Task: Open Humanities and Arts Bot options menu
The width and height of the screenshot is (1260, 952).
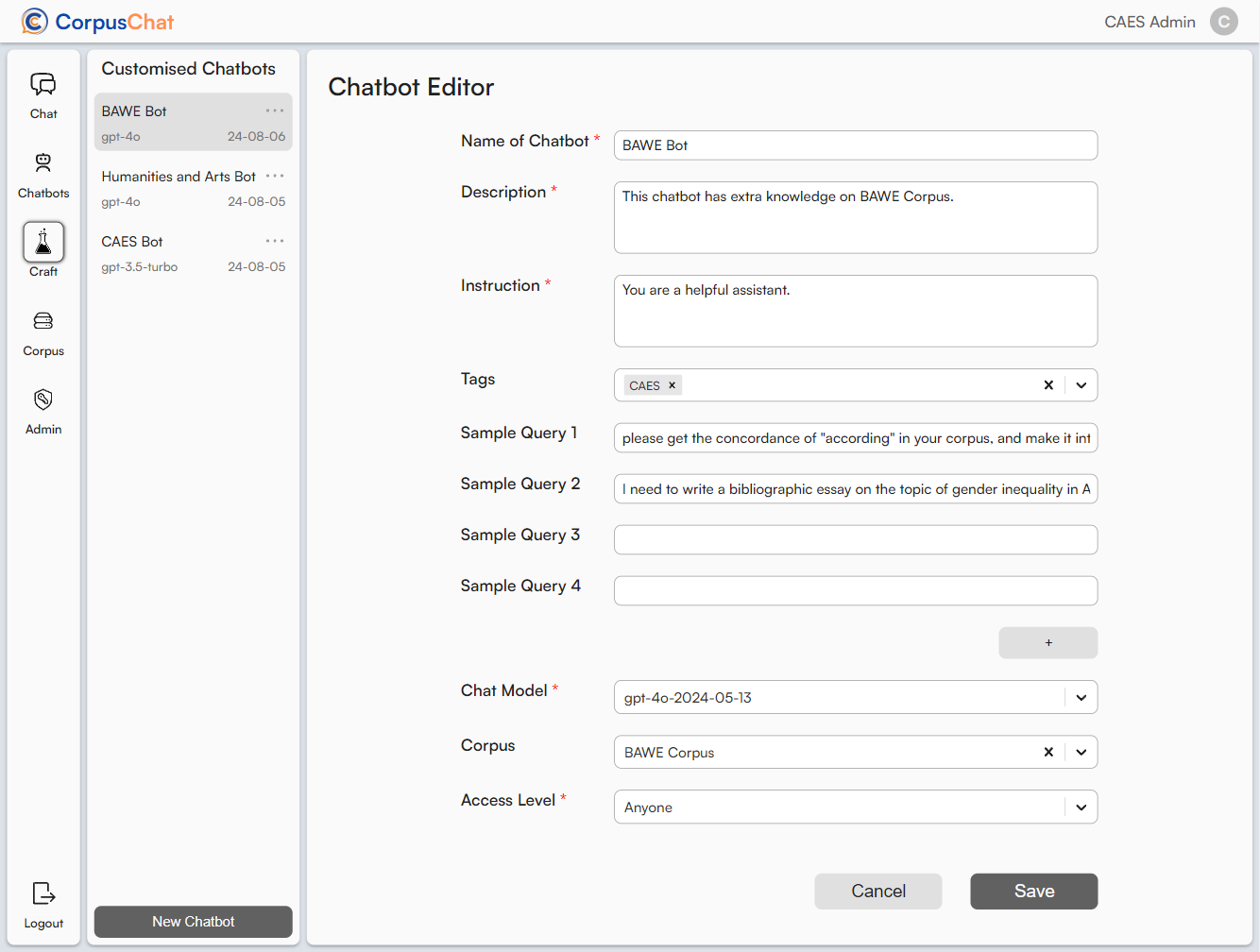Action: click(275, 176)
